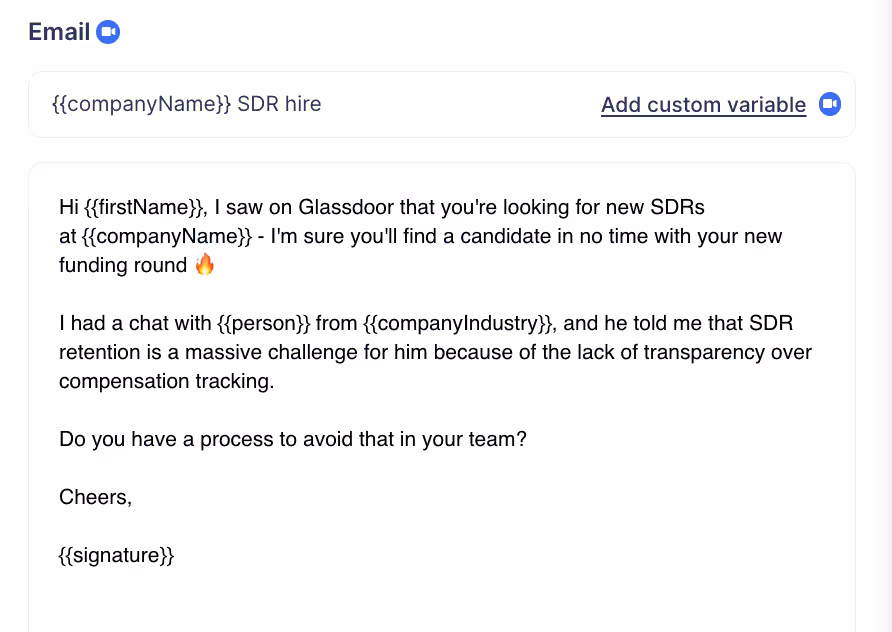892x632 pixels.
Task: Click the words "funding round" in the body
Action: pyautogui.click(x=123, y=265)
